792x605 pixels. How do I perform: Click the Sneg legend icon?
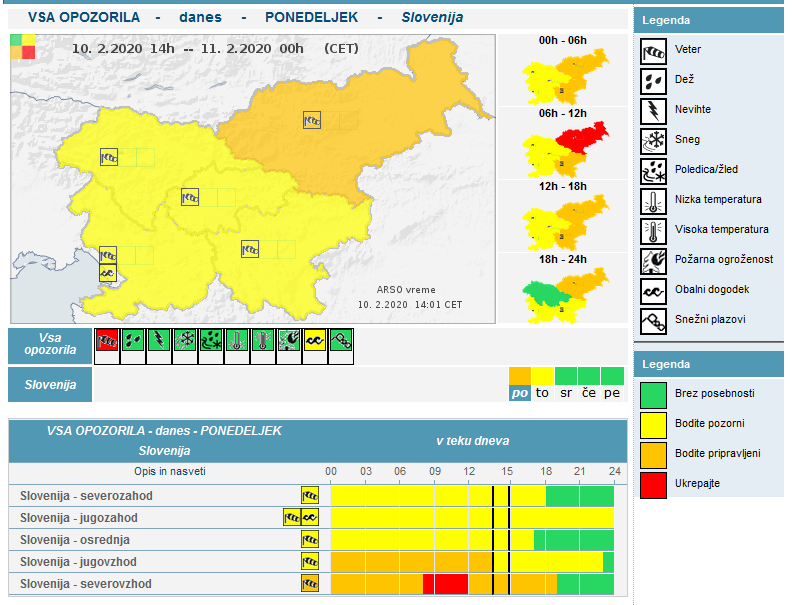point(653,141)
